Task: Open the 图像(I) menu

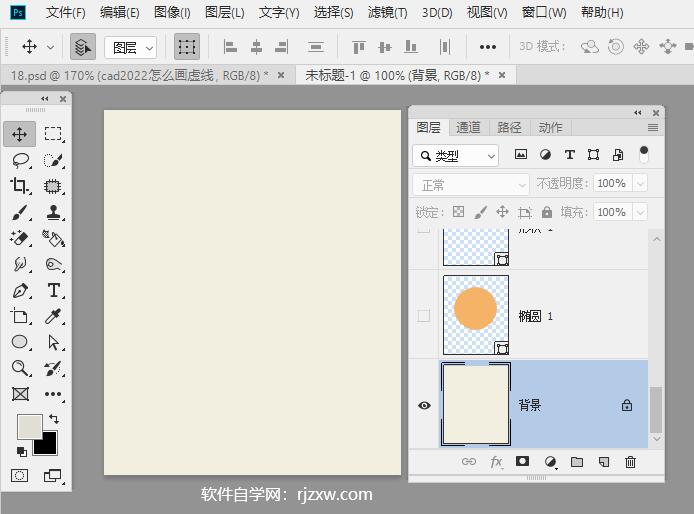Action: 172,12
